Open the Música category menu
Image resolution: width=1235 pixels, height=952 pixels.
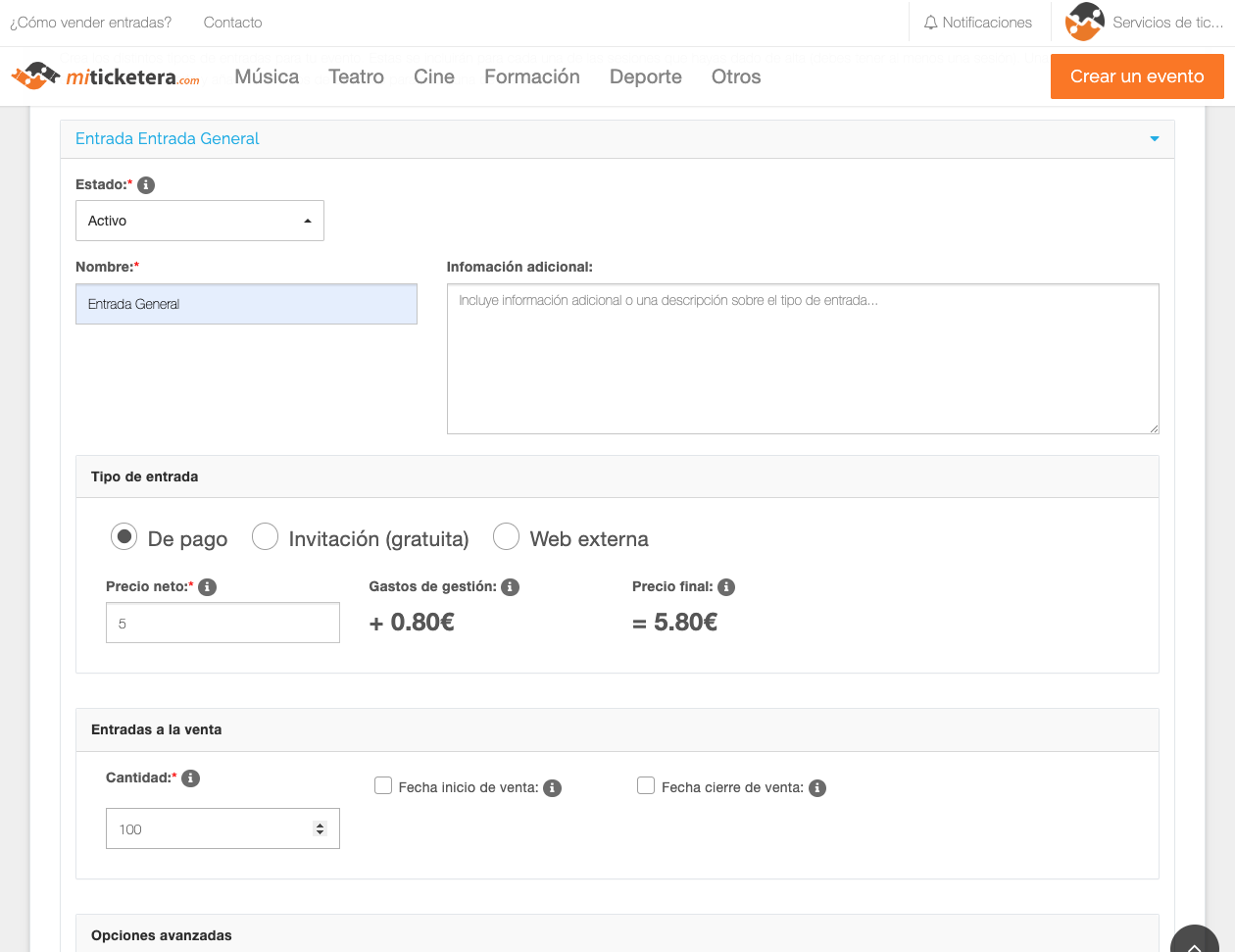point(267,76)
